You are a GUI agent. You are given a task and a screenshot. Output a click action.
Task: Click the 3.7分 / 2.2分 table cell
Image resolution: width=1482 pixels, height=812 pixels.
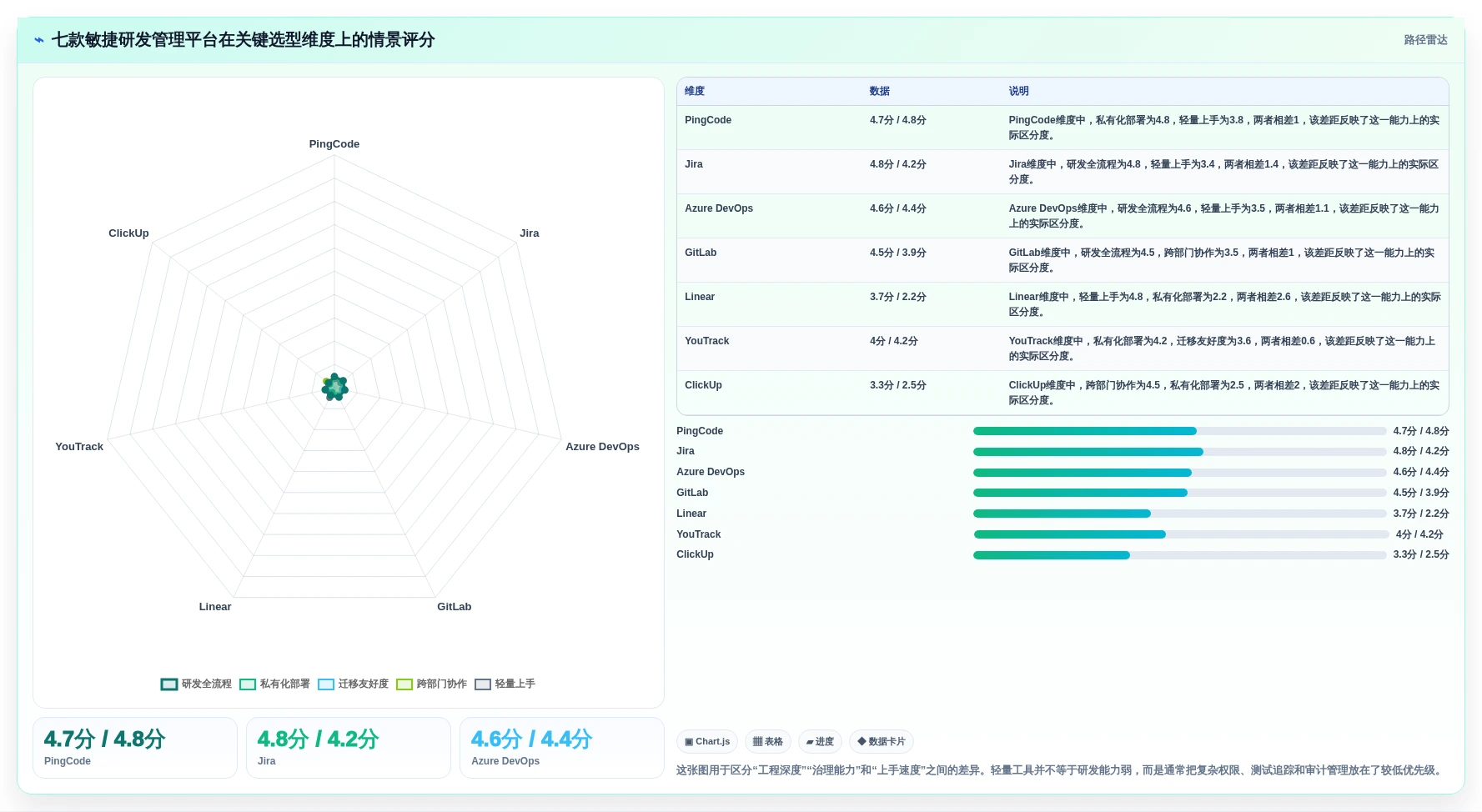point(898,297)
